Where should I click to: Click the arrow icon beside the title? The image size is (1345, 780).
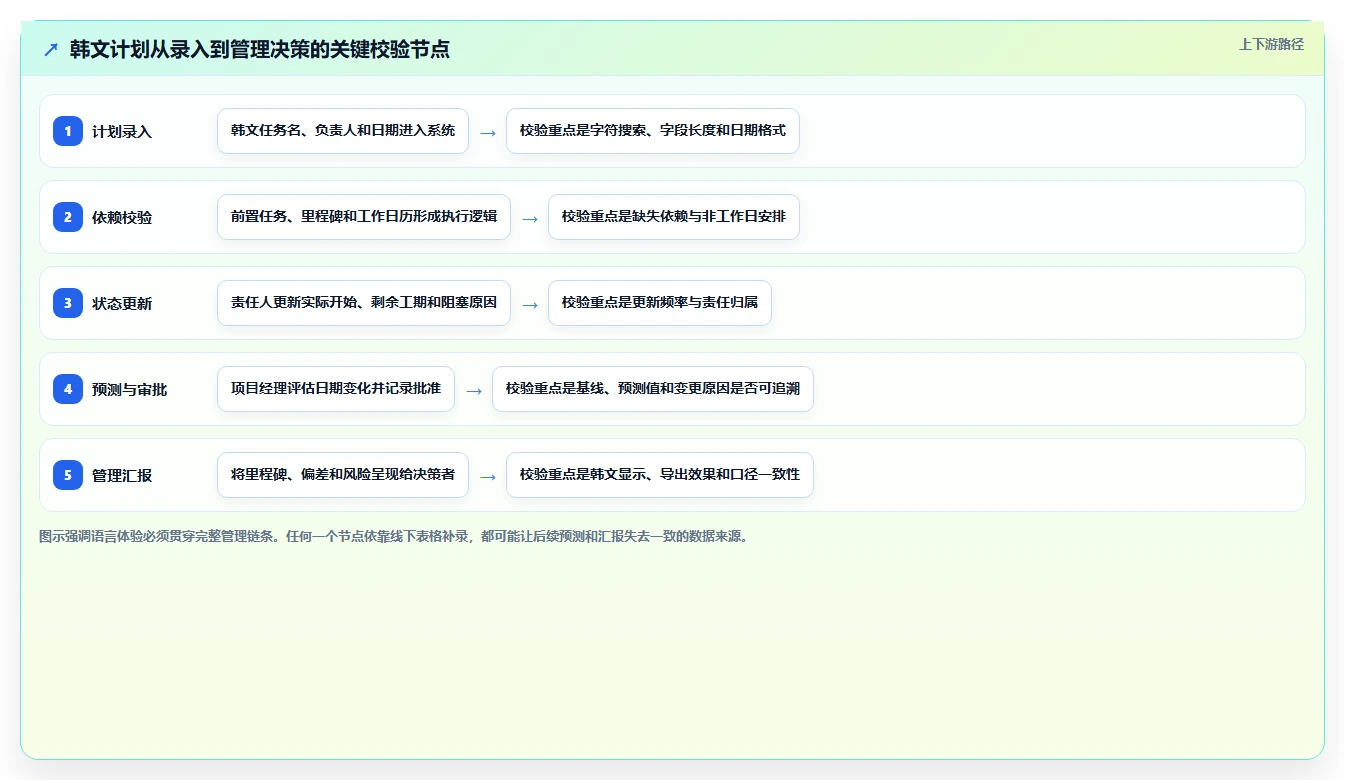pos(51,50)
